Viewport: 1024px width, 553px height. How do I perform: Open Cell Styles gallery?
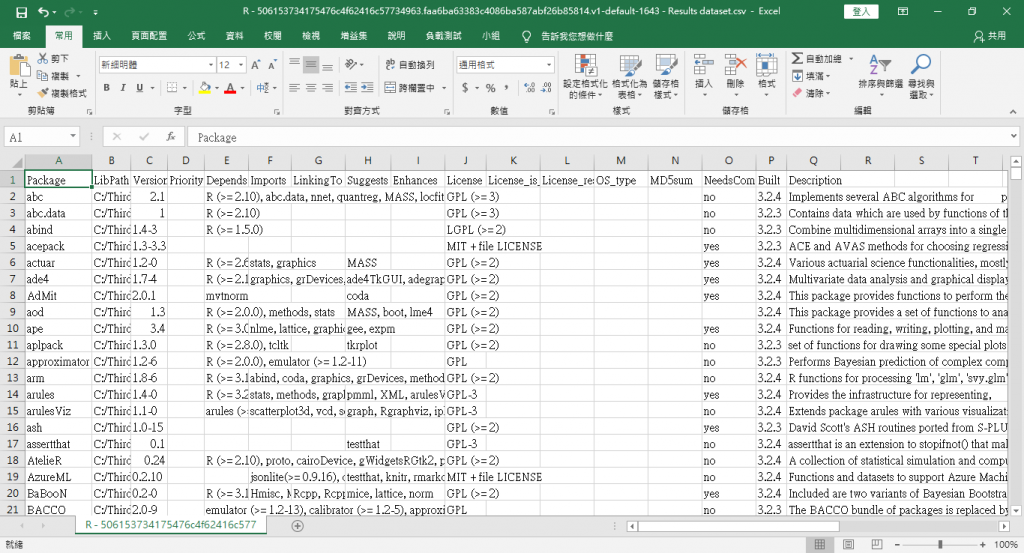665,76
